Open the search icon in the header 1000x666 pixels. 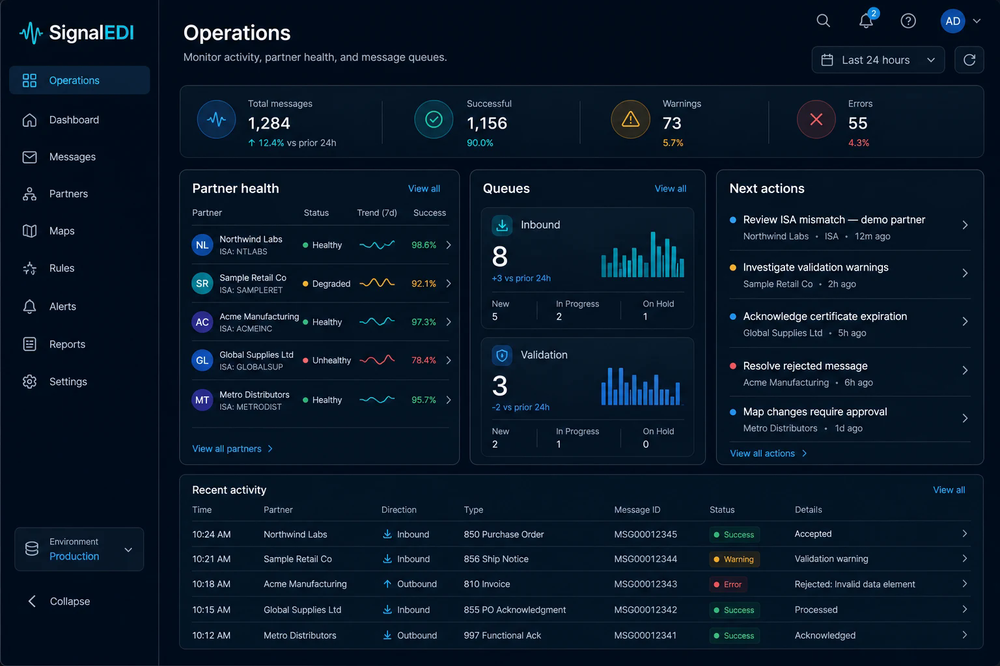[x=823, y=21]
